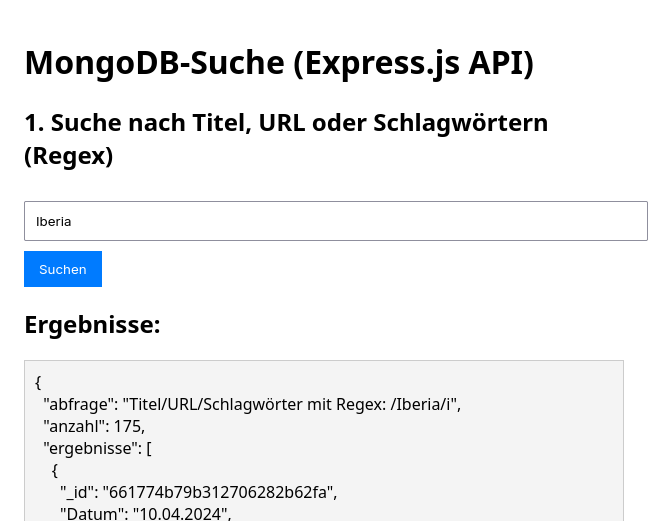
Task: Focus the search input containing Iberia
Action: coord(335,221)
